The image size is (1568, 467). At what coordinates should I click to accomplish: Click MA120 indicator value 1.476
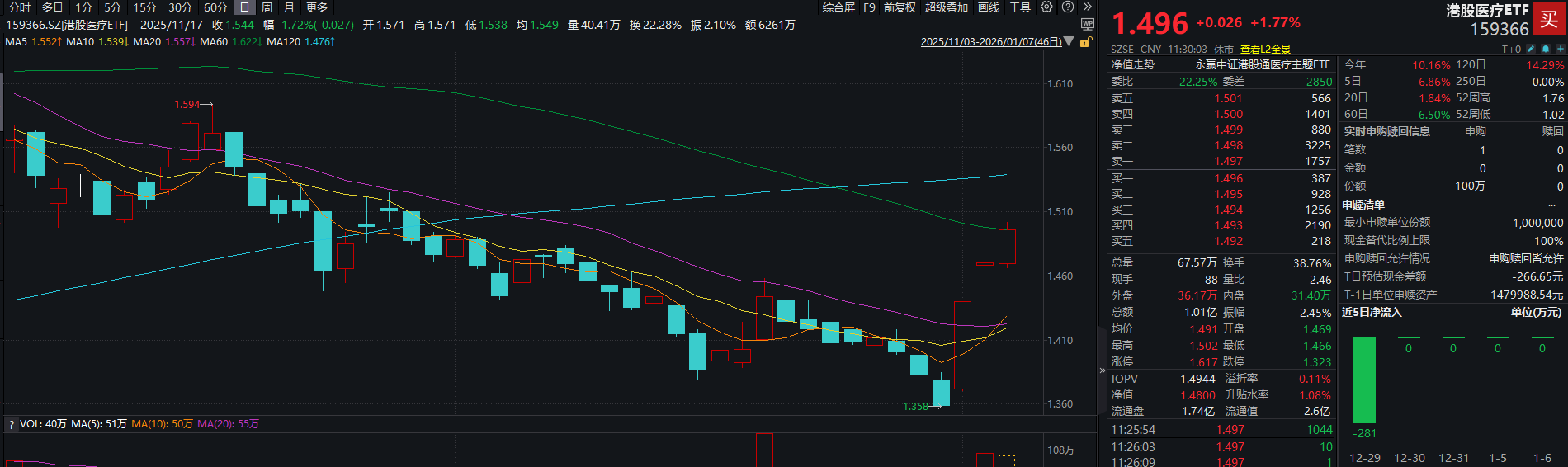319,41
